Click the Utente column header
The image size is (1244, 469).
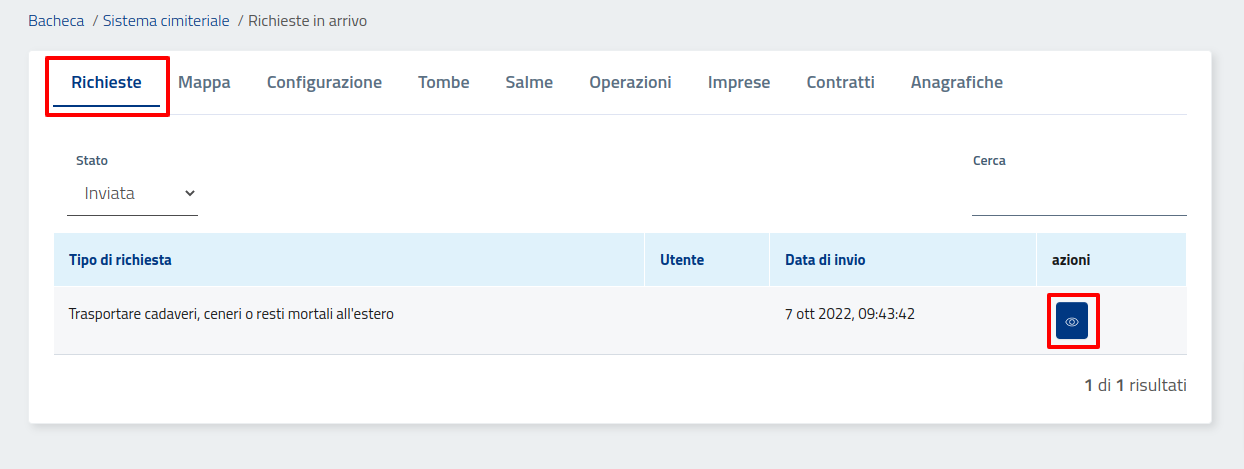[682, 260]
